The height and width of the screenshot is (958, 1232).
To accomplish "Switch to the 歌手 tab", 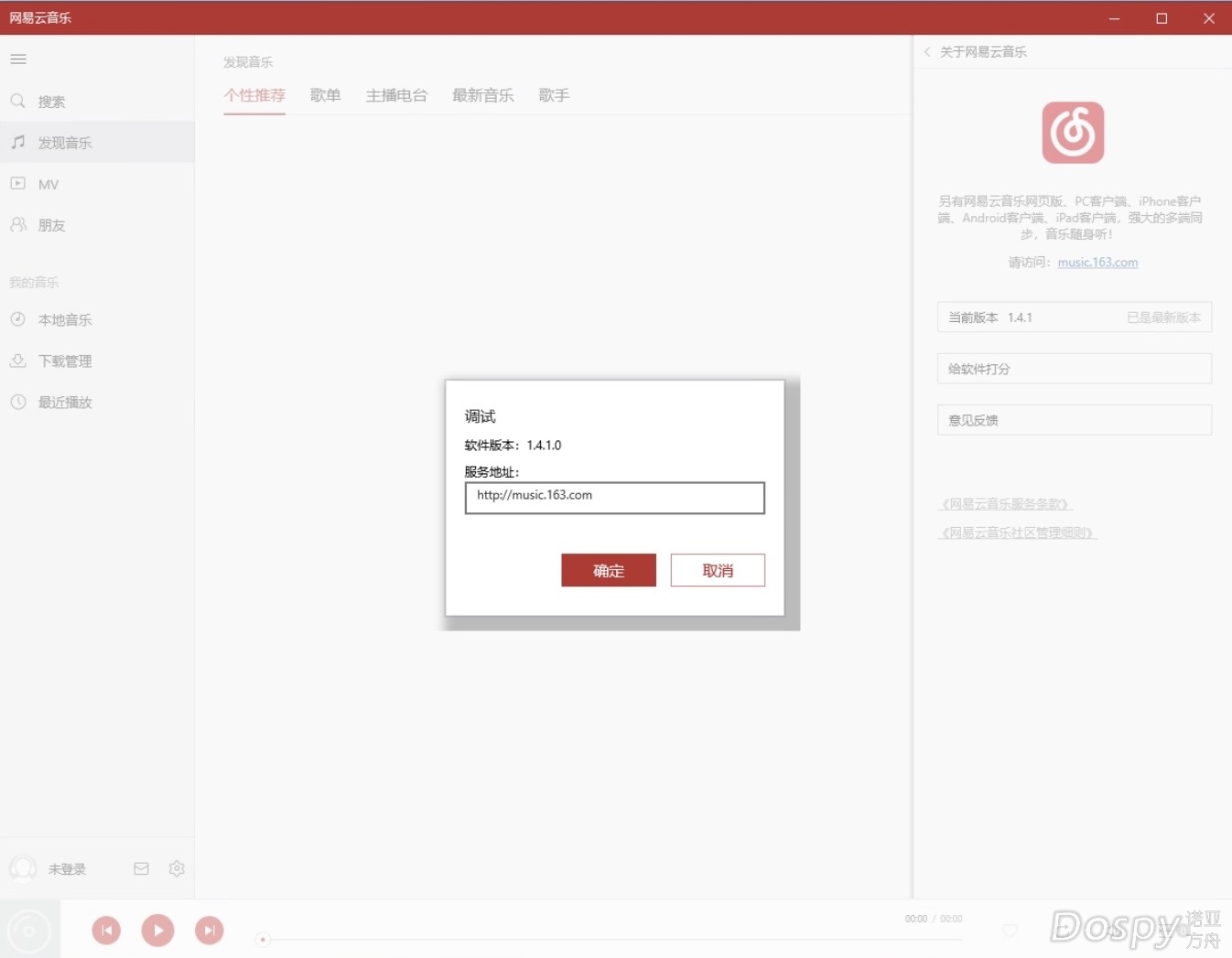I will [x=554, y=95].
